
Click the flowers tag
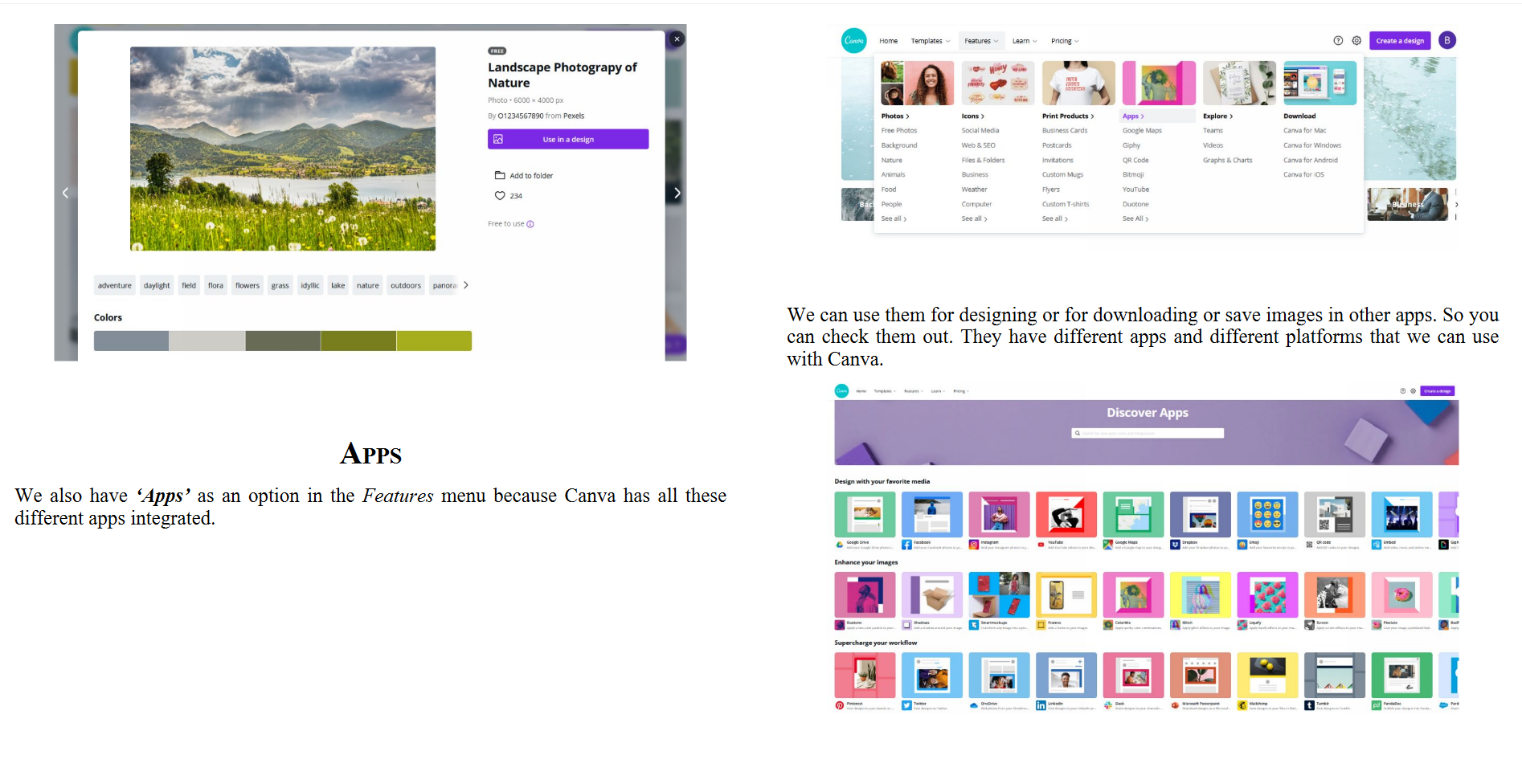248,286
